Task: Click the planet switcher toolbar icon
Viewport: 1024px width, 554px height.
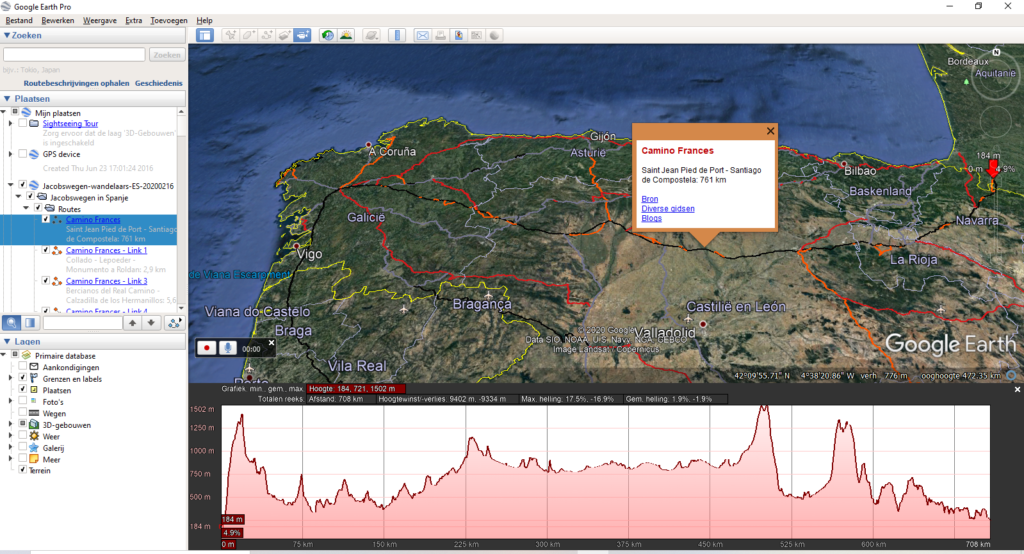Action: (x=371, y=35)
